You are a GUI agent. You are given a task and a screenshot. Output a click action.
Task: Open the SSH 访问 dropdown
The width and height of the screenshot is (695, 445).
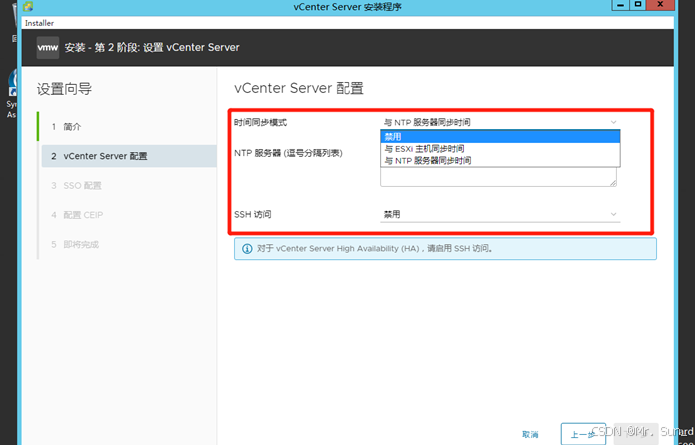[x=500, y=215]
